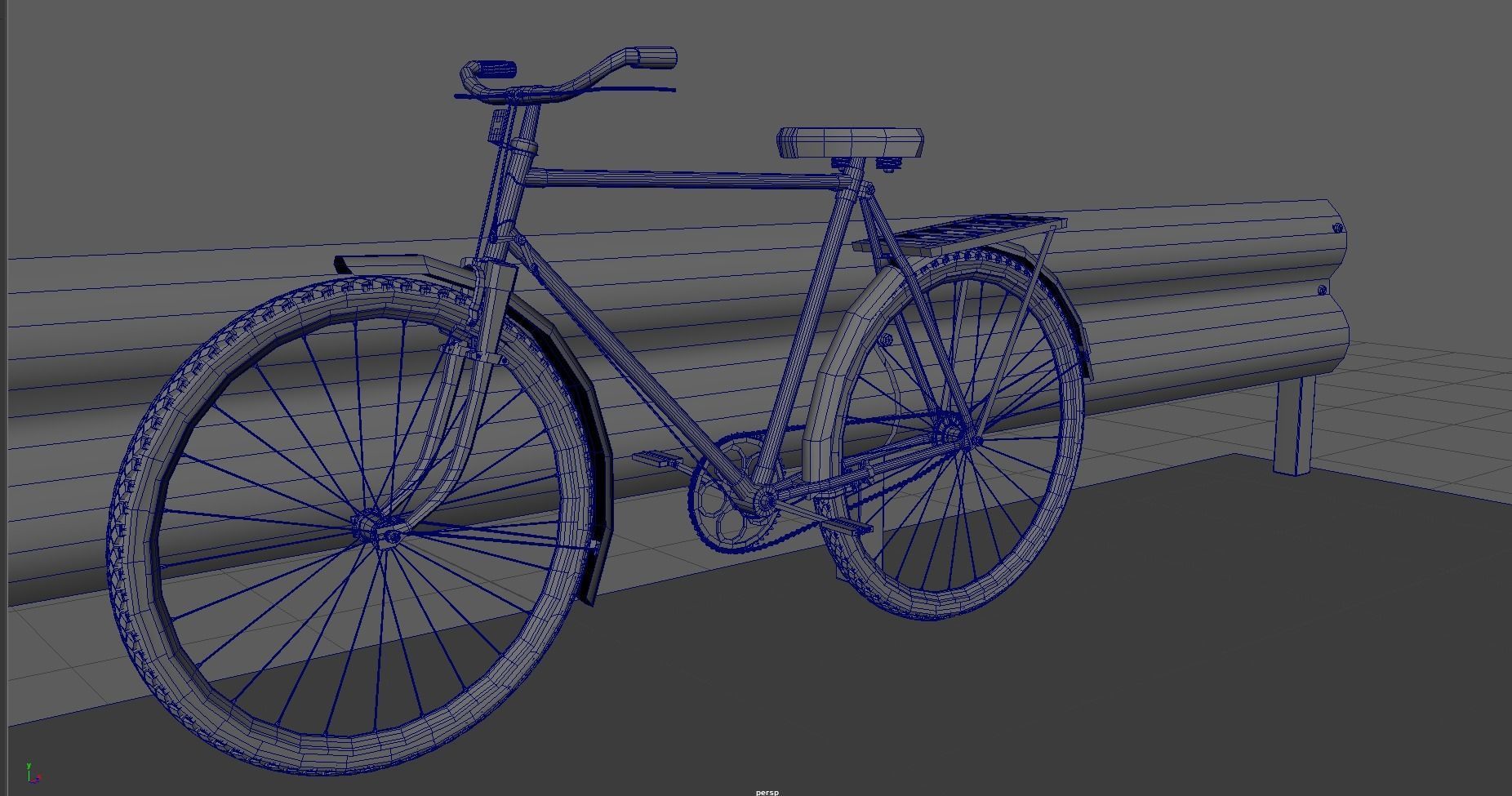Viewport: 1512px width, 796px height.
Task: Select the horizontal top tube of frame
Action: 686,180
